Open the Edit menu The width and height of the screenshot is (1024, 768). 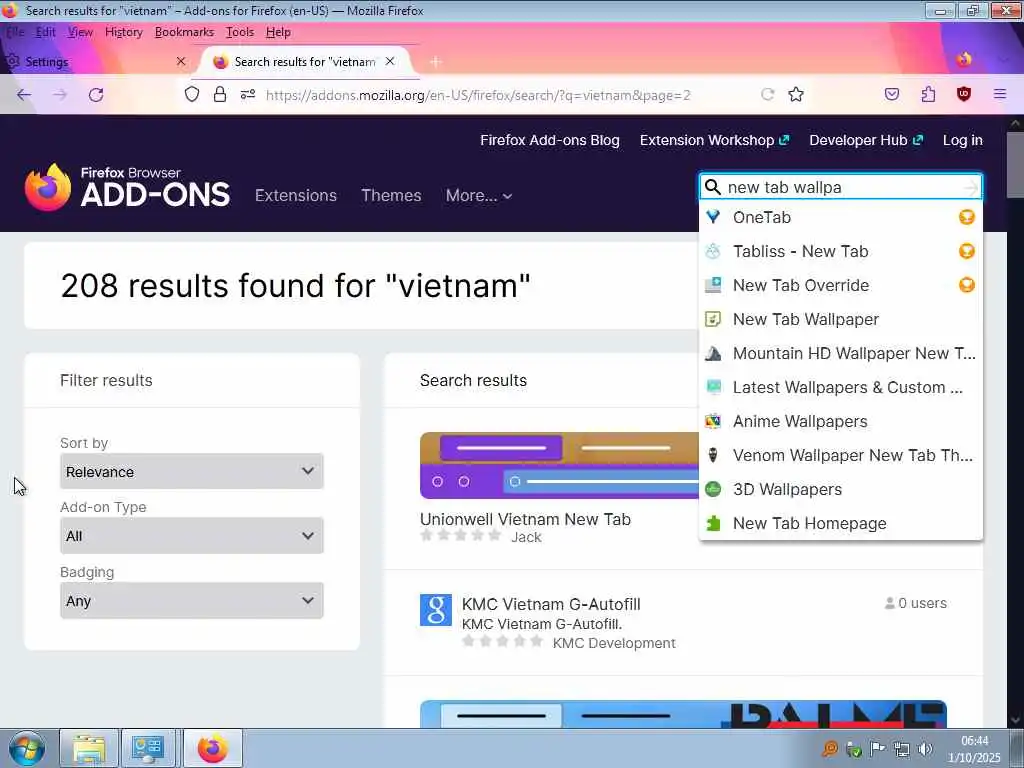coord(46,32)
